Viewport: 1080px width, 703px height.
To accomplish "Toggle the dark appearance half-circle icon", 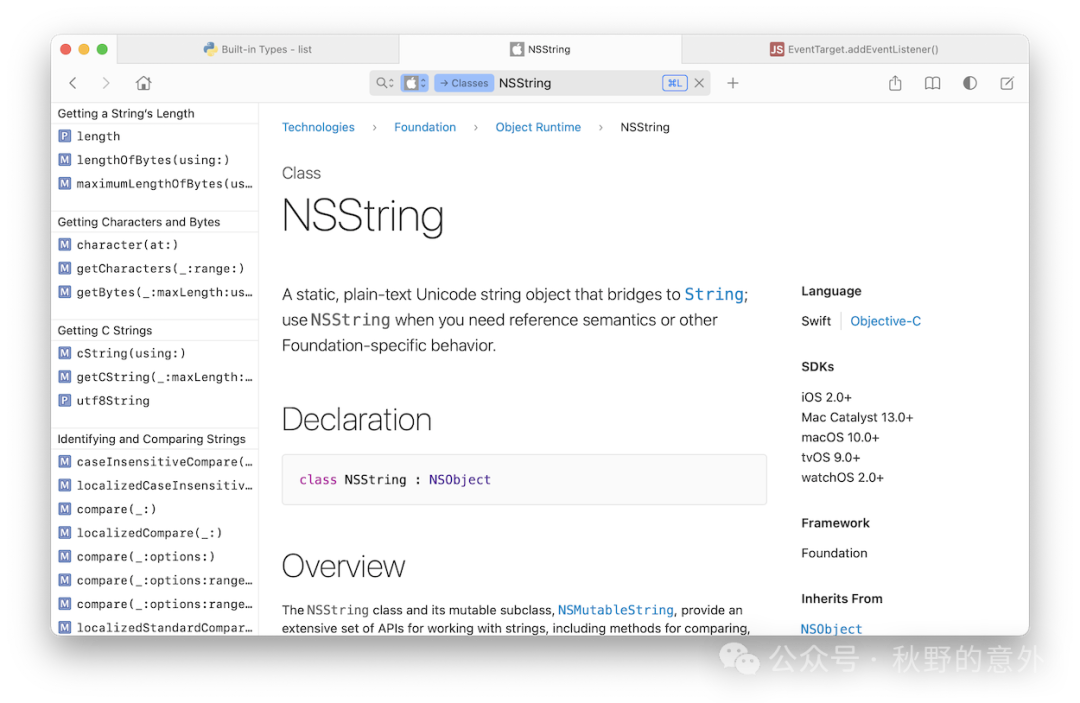I will 970,83.
